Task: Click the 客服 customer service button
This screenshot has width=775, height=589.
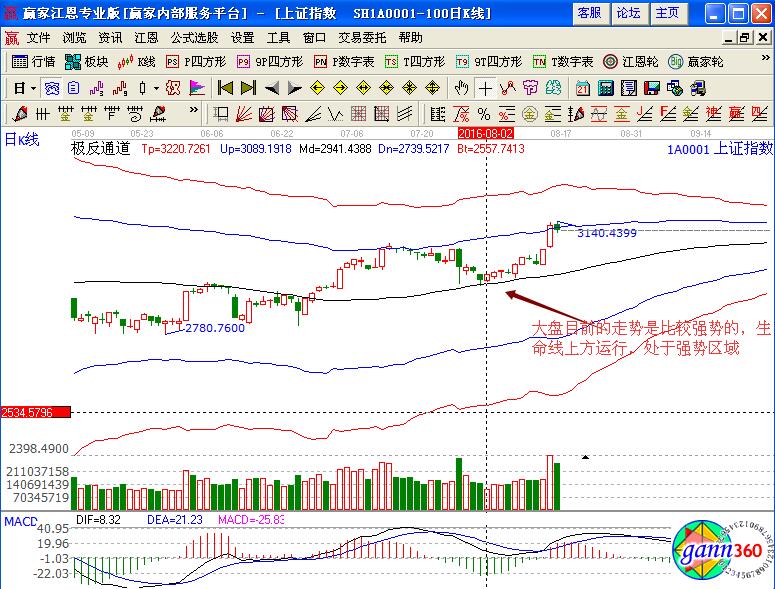Action: (x=590, y=13)
